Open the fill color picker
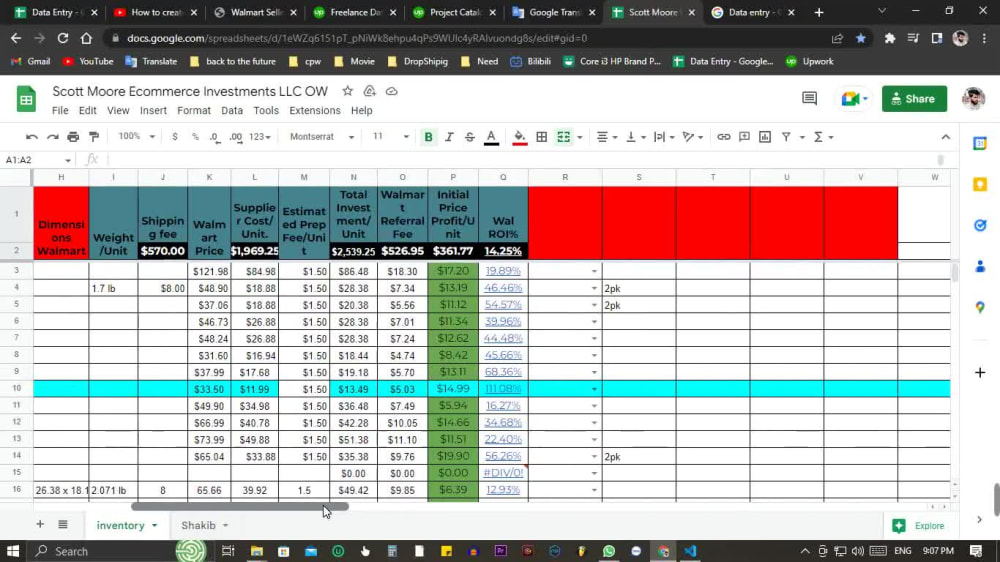 (x=520, y=137)
